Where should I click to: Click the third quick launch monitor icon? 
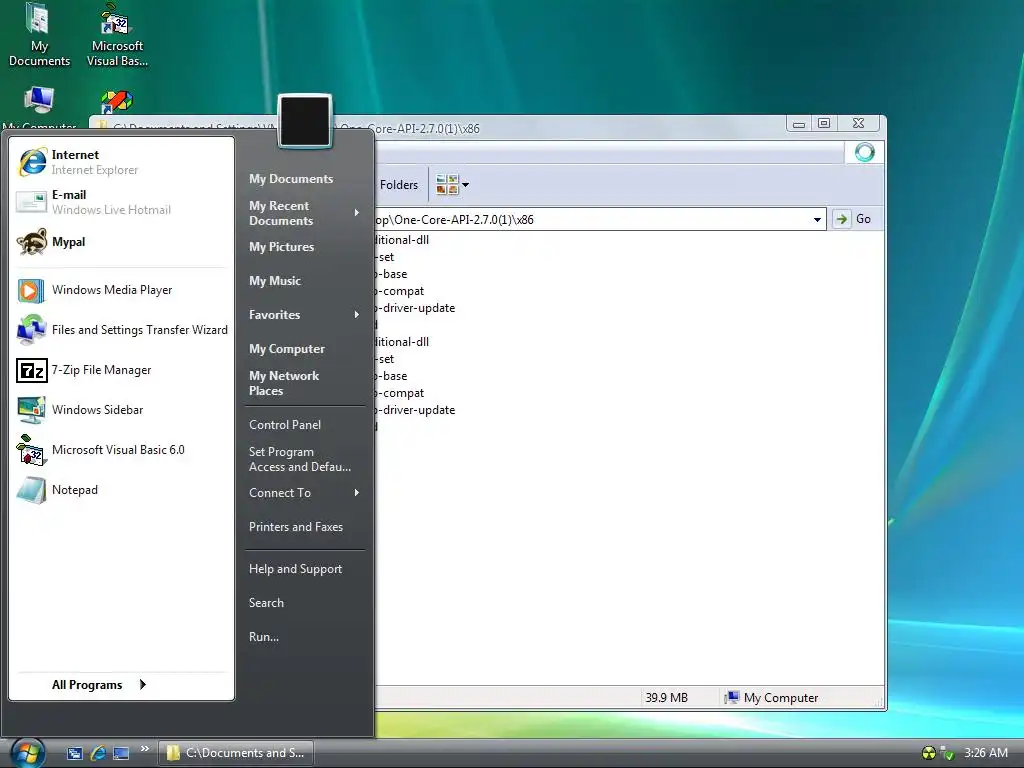tap(121, 753)
